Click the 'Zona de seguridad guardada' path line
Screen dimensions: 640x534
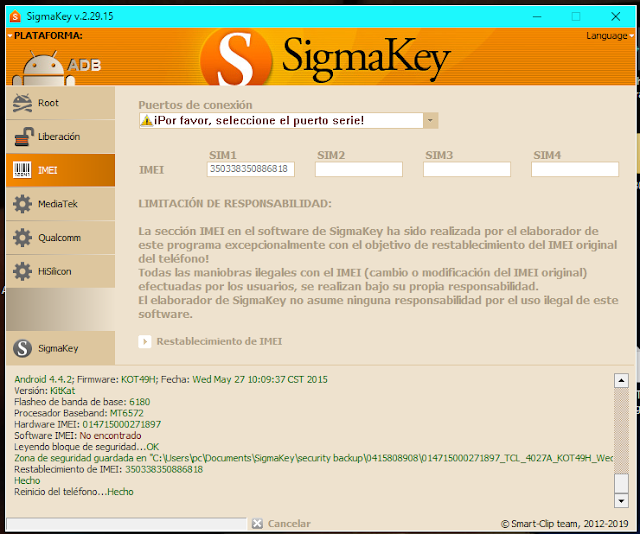click(313, 458)
